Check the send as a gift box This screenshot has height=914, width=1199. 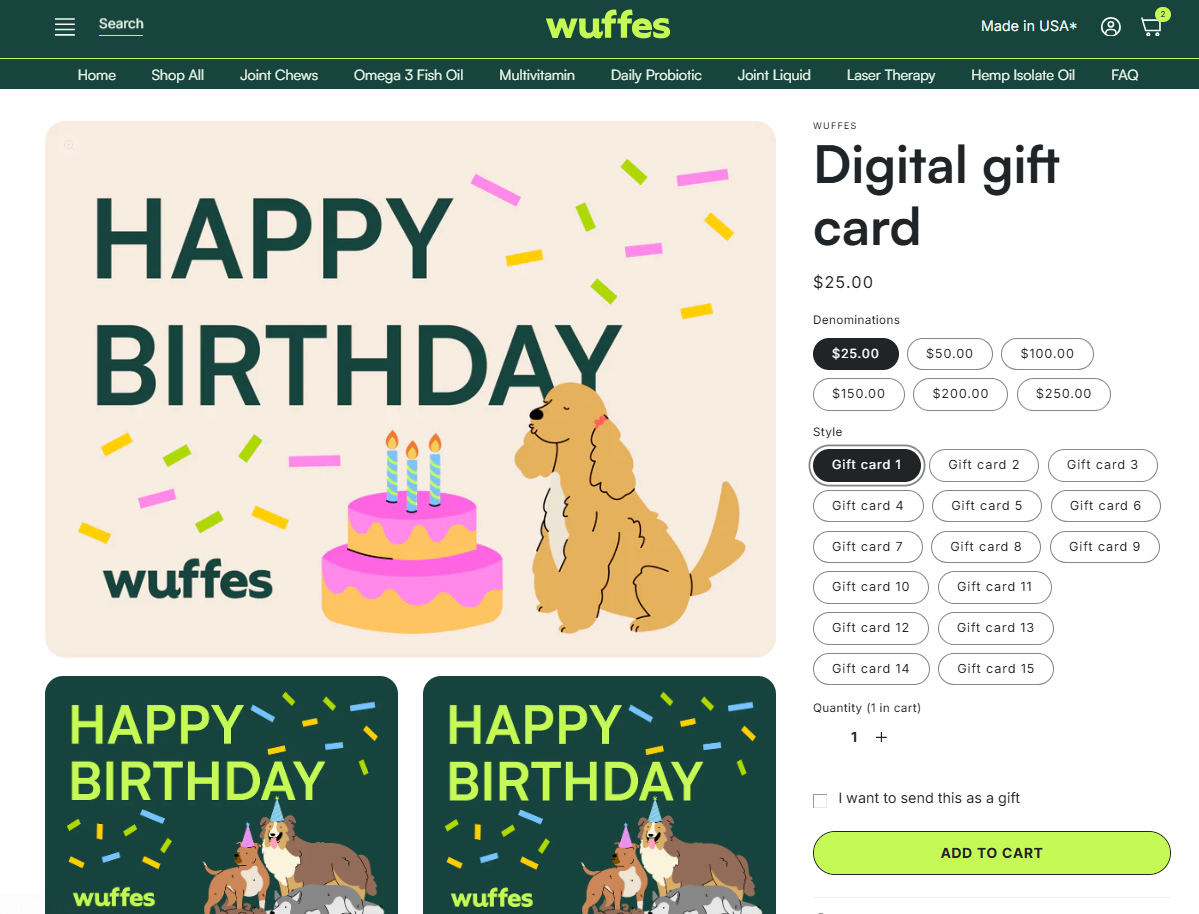tap(820, 800)
